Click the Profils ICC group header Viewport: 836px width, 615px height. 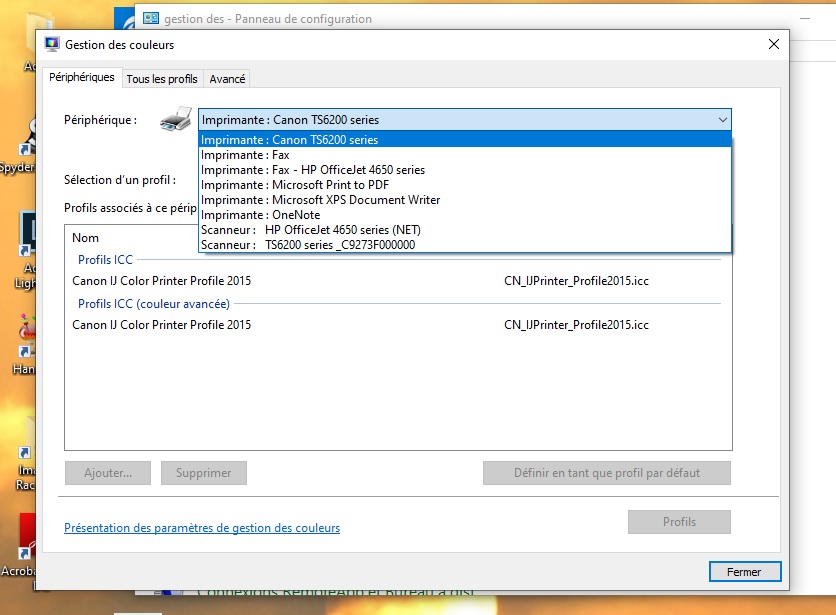click(x=105, y=260)
